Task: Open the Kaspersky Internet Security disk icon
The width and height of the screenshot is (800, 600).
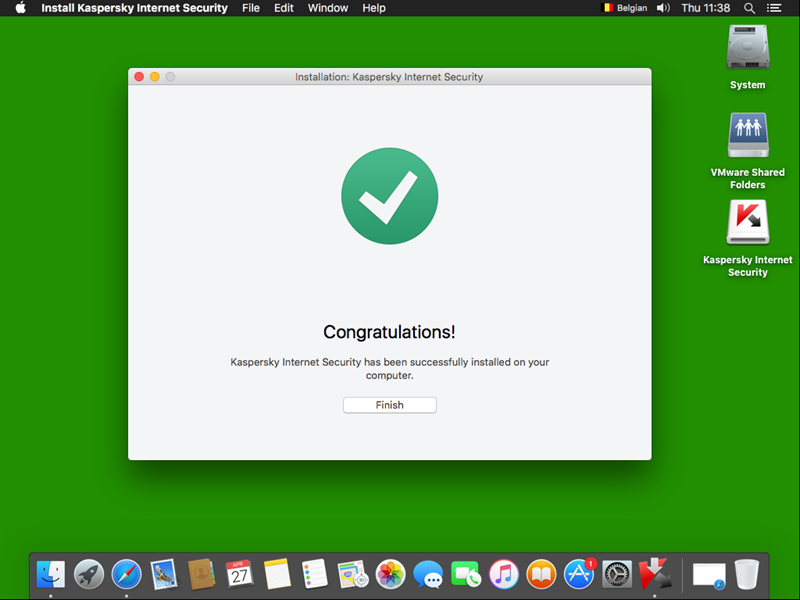Action: pos(747,223)
